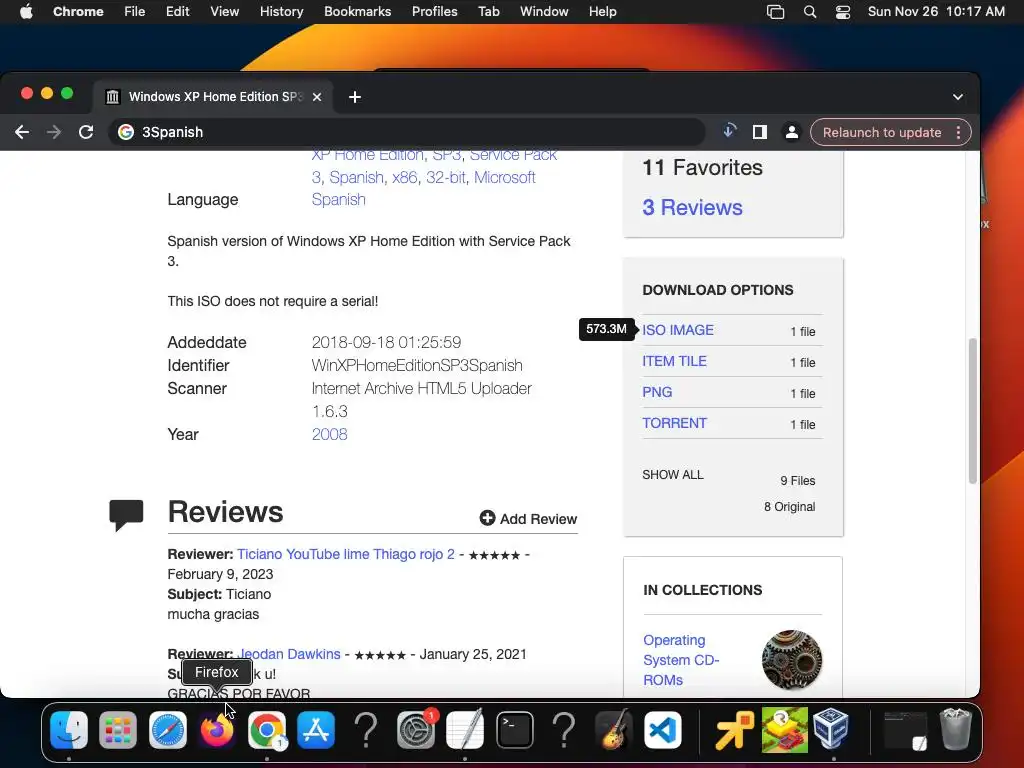Download the ISO IMAGE file

pyautogui.click(x=678, y=330)
